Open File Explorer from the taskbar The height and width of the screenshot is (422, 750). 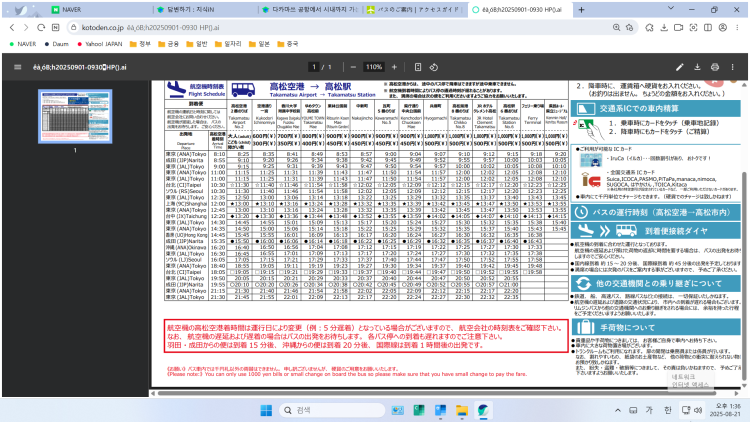462,410
